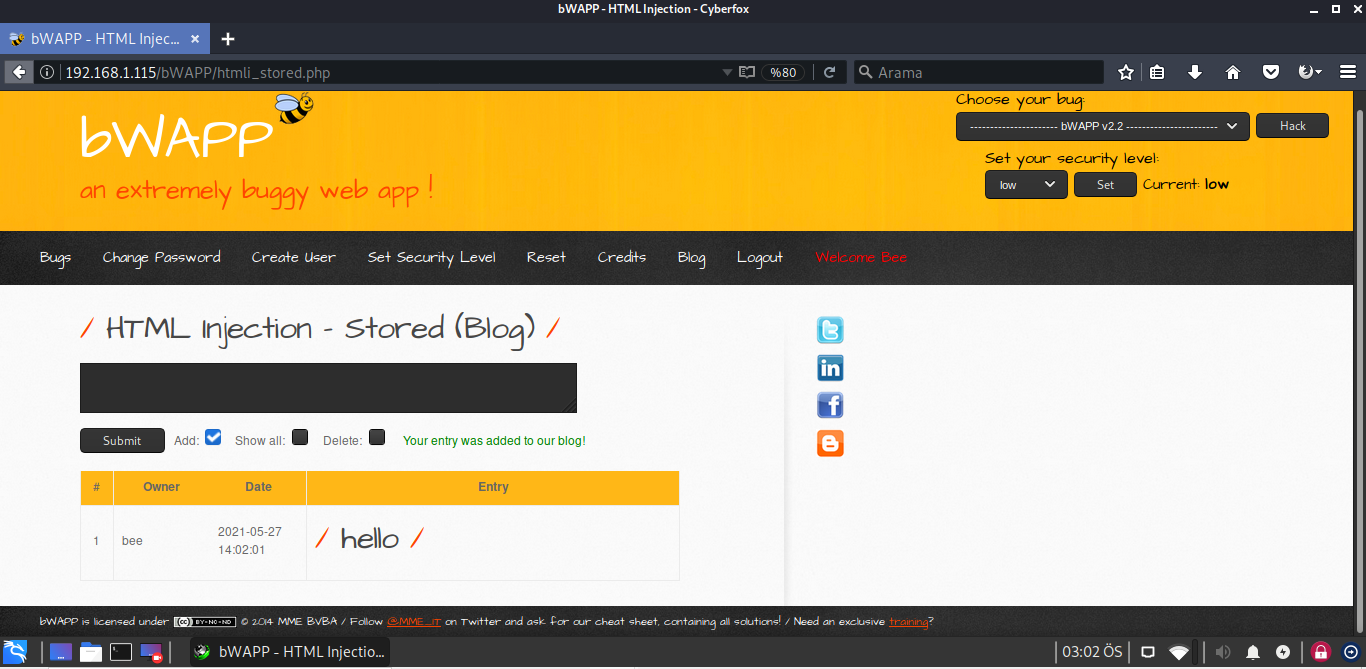Bookmark this page with the star icon
The width and height of the screenshot is (1366, 669).
1126,72
